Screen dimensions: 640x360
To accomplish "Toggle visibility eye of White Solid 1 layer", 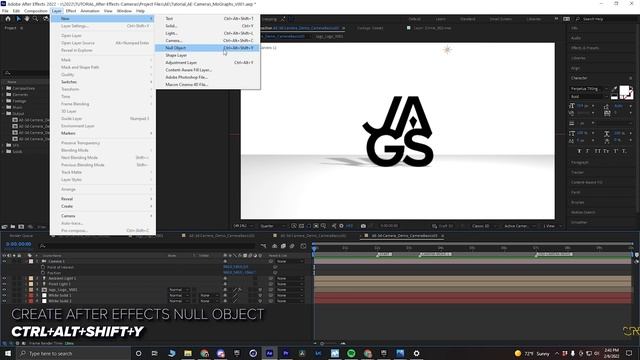I will tap(4, 296).
